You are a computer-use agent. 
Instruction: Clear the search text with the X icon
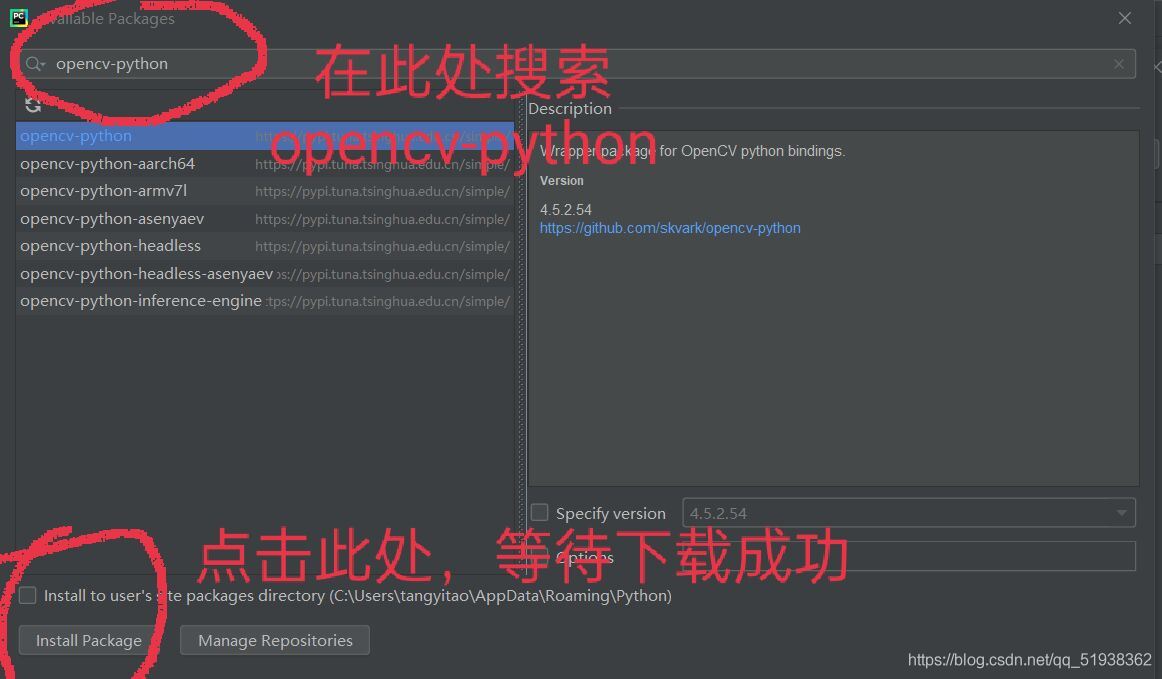[1119, 64]
